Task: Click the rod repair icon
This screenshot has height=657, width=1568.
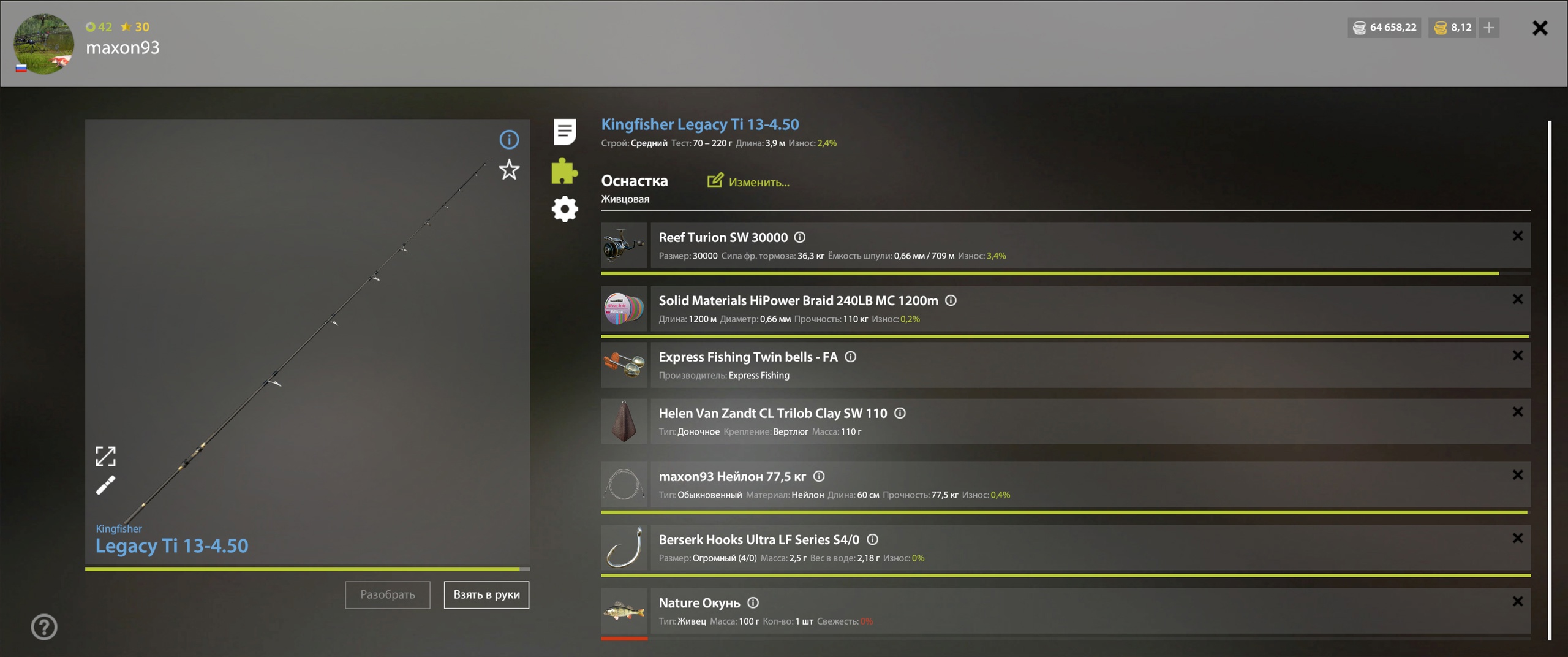Action: (x=105, y=485)
